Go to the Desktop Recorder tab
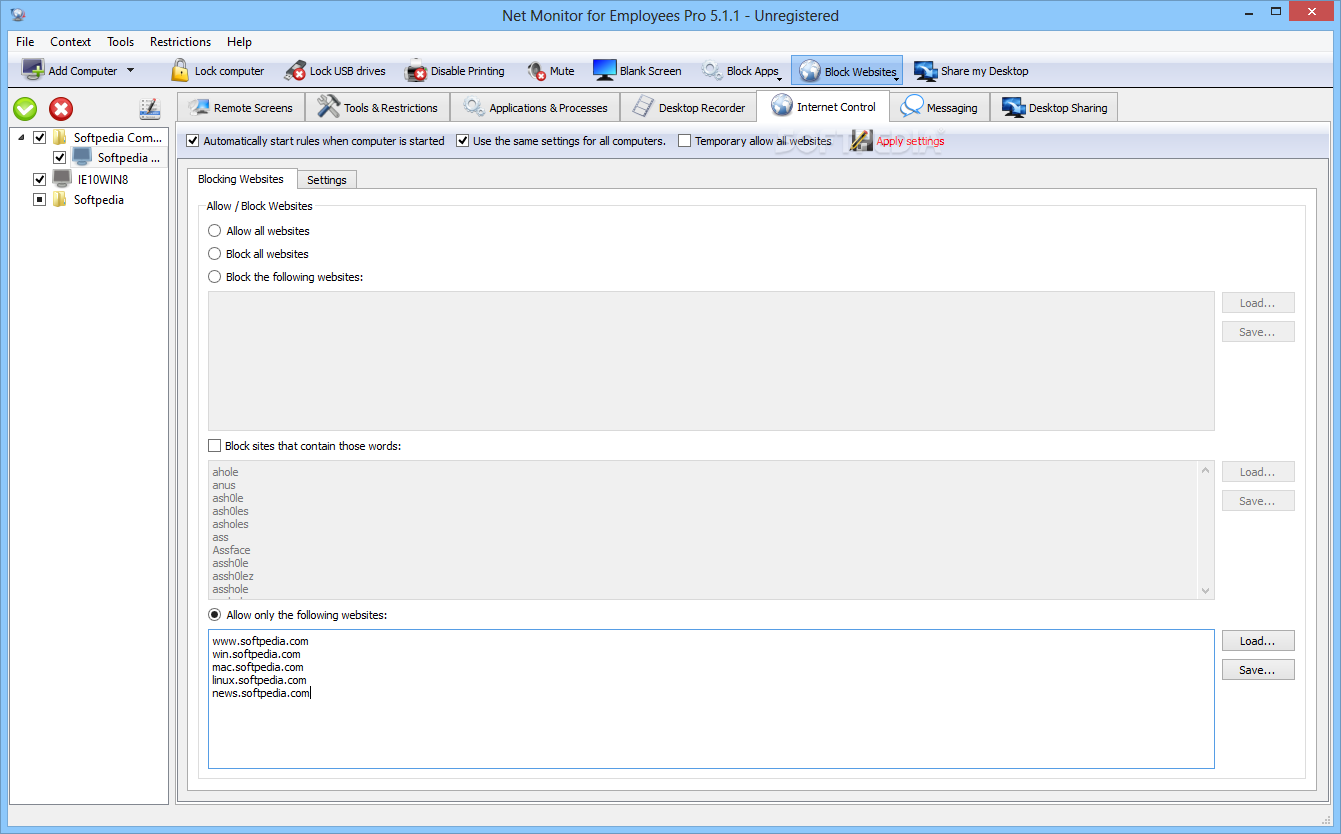Viewport: 1341px width, 834px height. (688, 107)
